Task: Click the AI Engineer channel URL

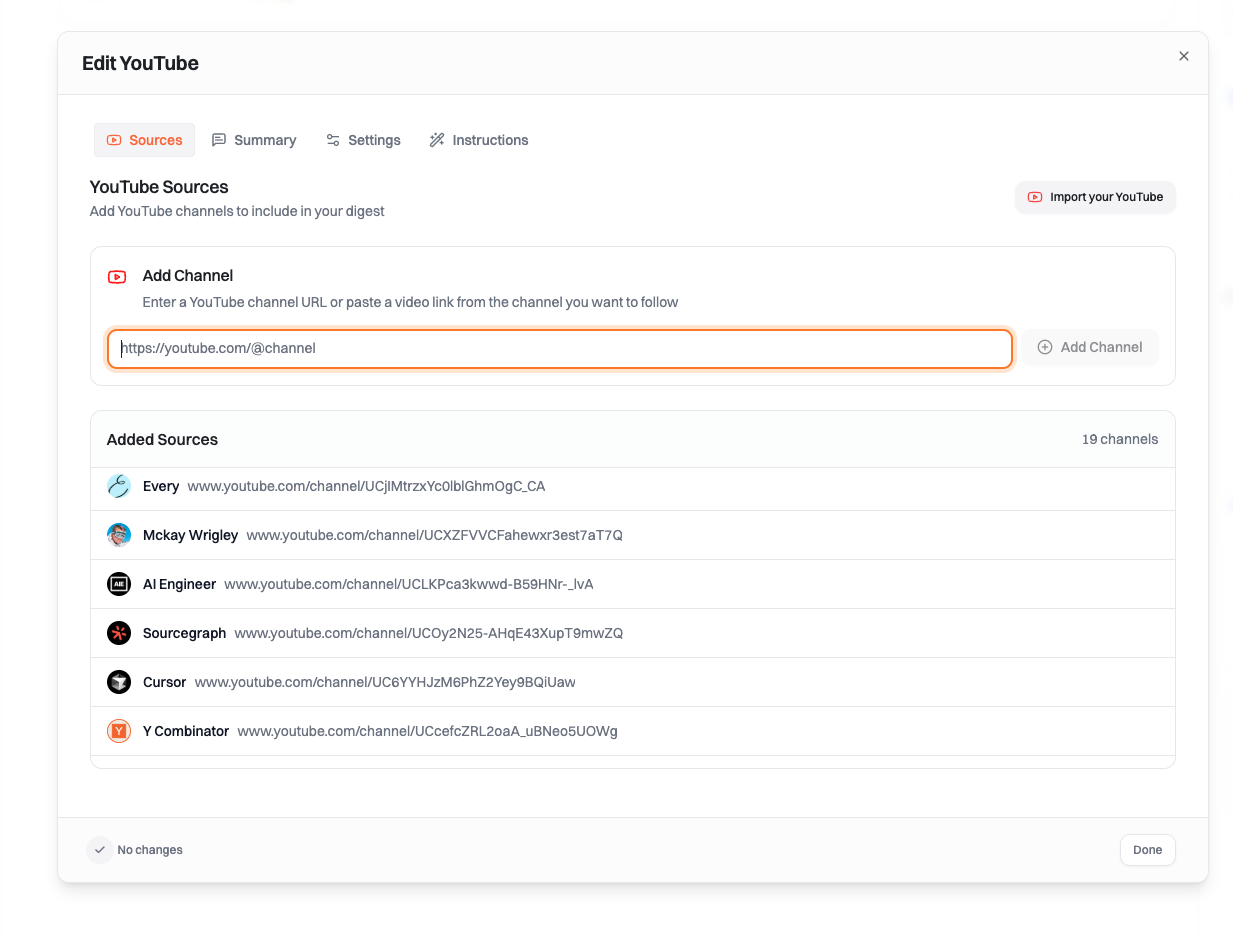Action: pos(409,584)
